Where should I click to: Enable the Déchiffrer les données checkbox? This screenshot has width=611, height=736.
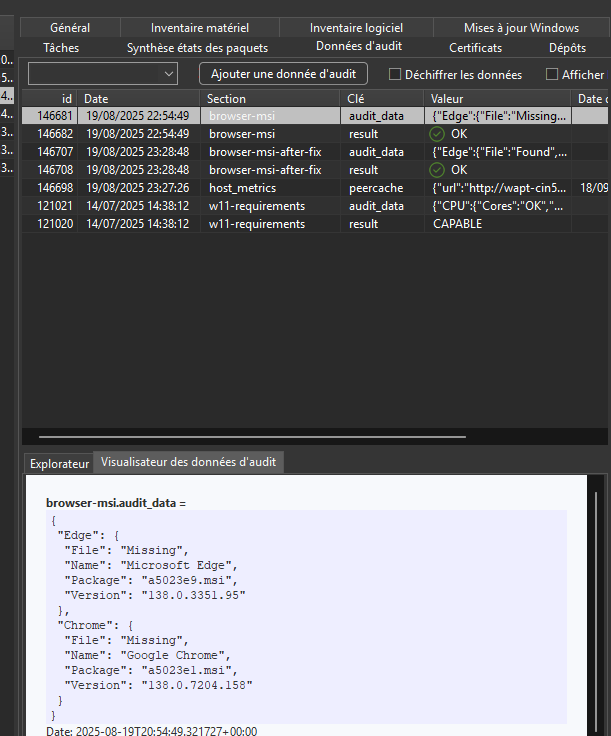pos(395,74)
